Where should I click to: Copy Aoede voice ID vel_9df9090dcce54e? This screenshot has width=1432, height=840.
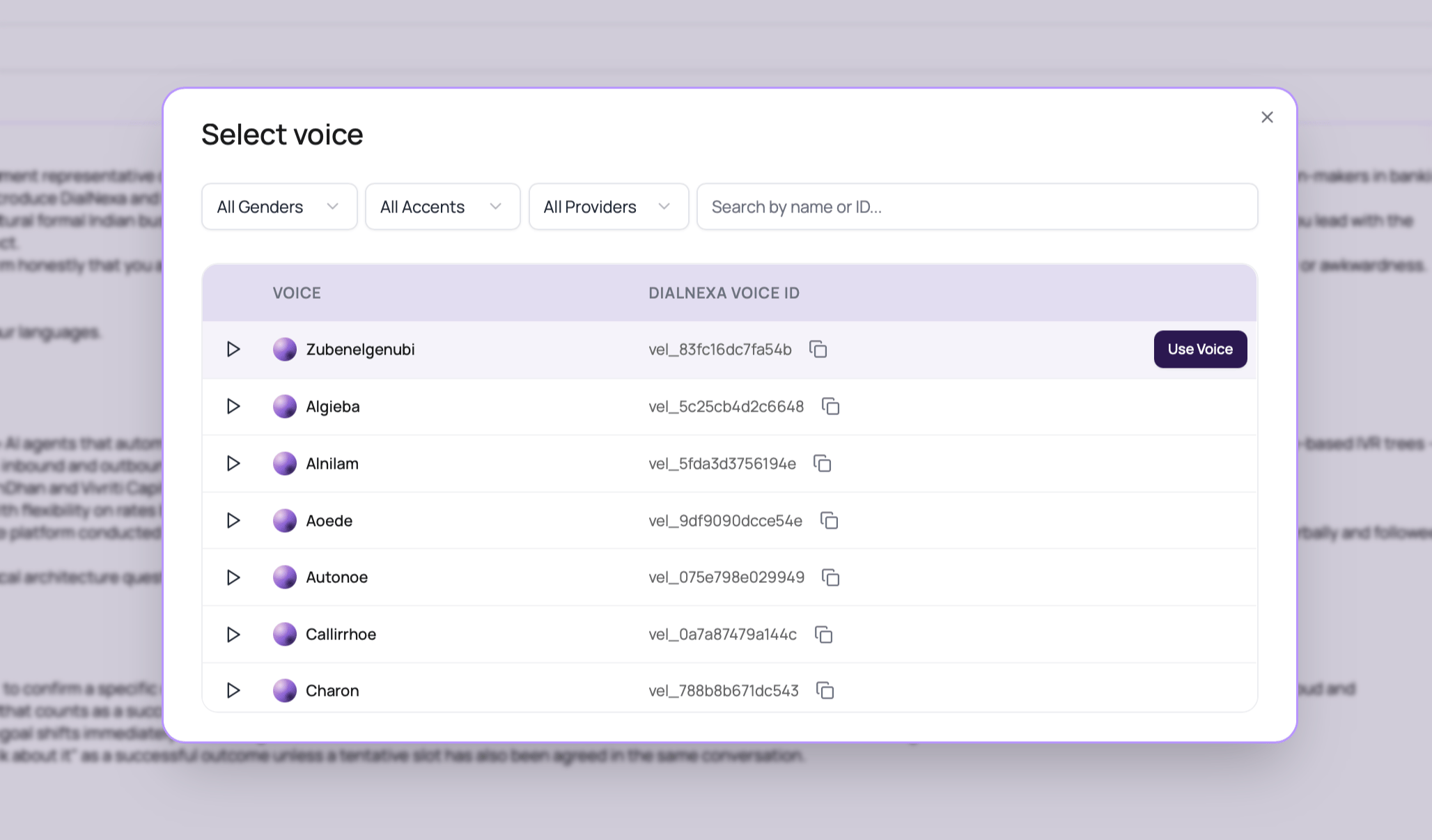(829, 520)
